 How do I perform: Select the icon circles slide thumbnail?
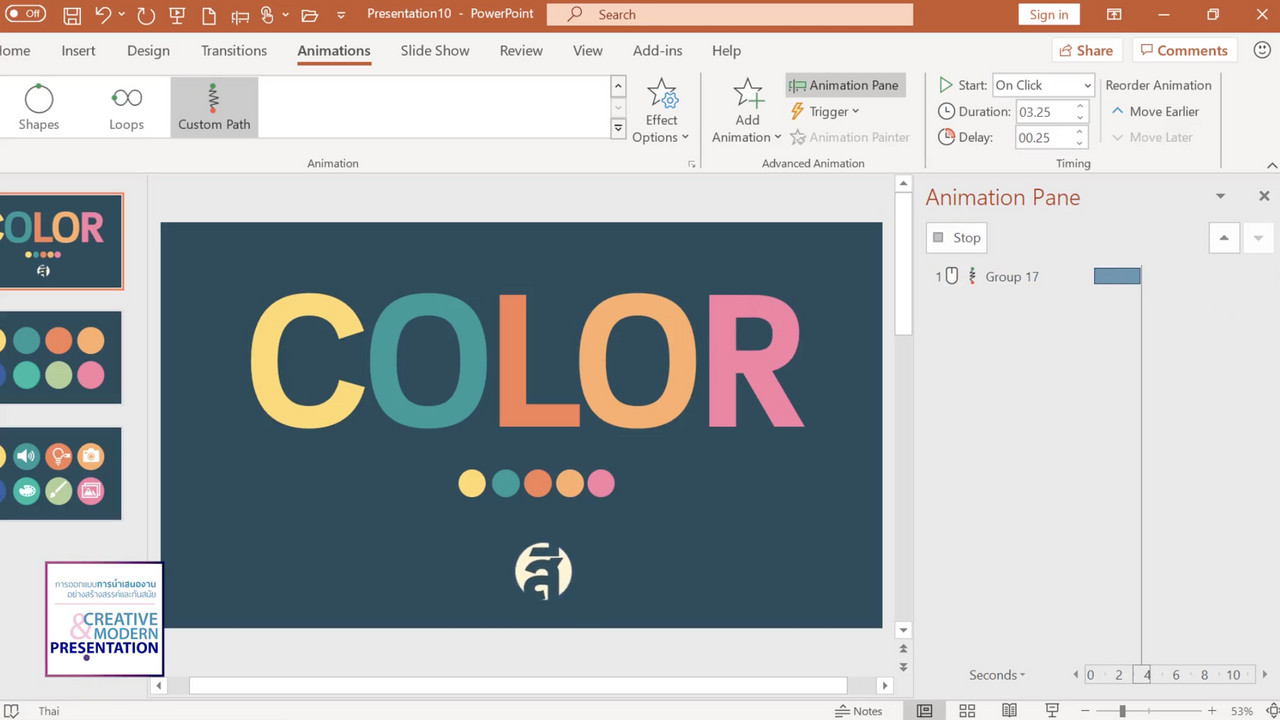point(61,473)
